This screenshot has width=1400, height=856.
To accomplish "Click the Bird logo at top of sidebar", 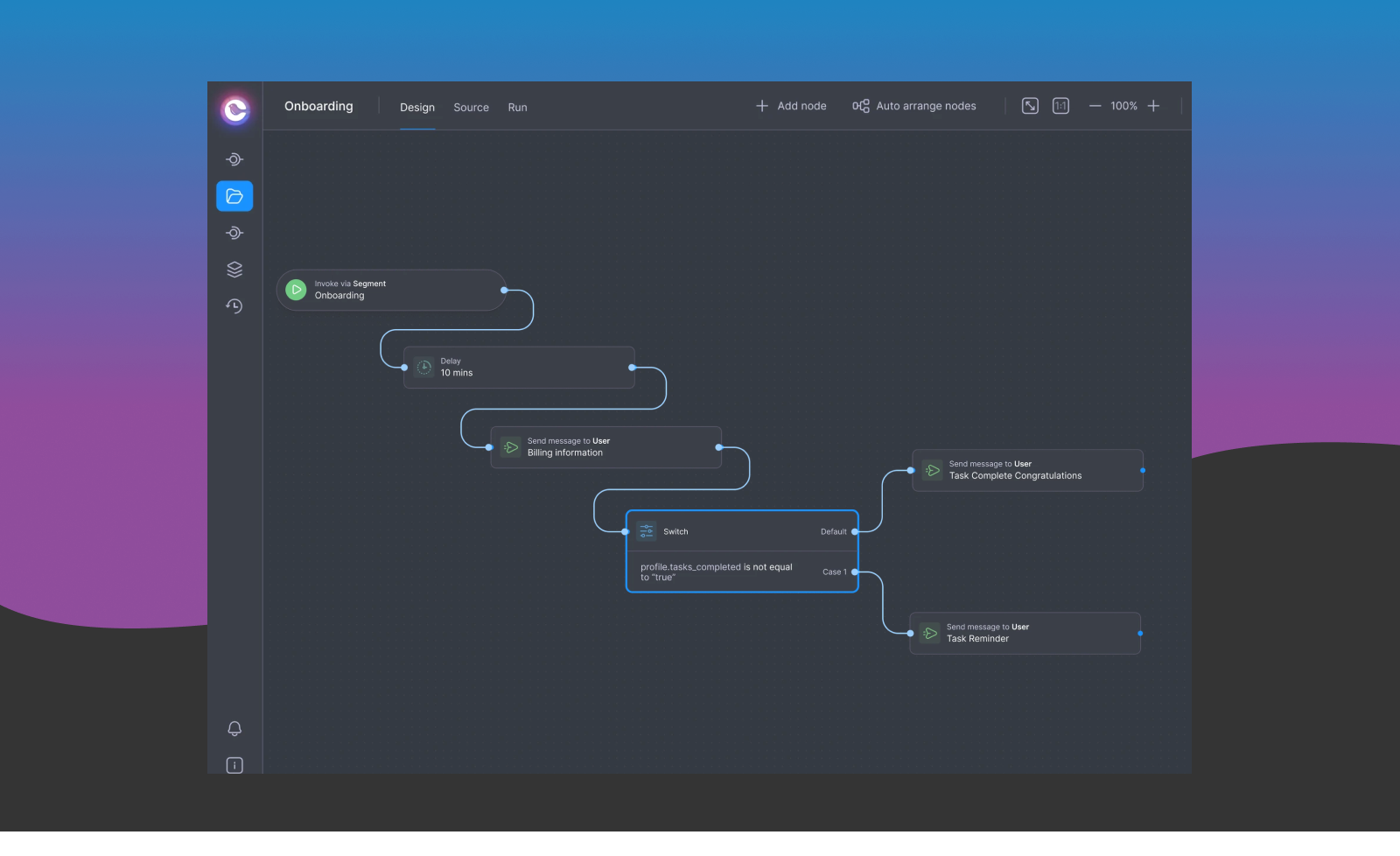I will (234, 111).
